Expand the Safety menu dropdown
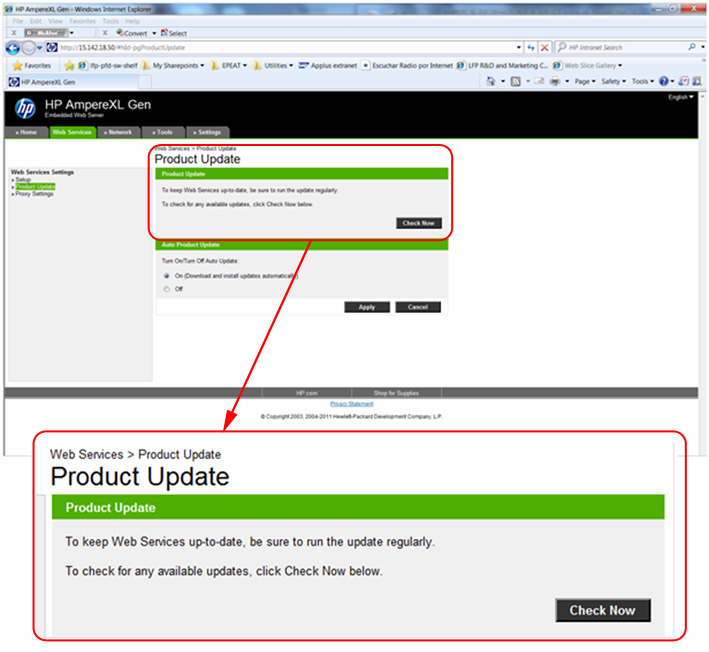The image size is (709, 652). pos(614,81)
